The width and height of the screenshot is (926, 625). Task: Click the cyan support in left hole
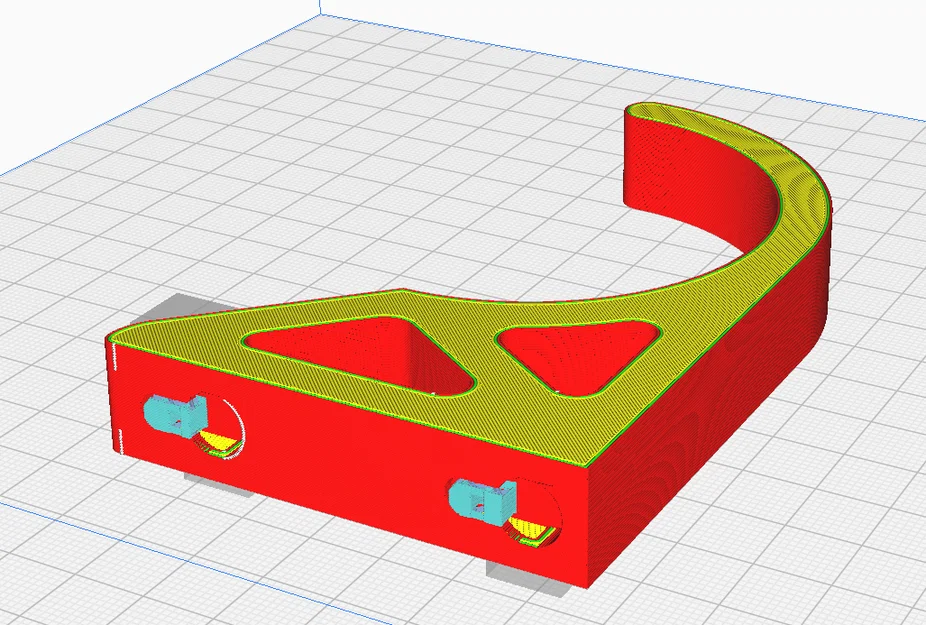[175, 415]
